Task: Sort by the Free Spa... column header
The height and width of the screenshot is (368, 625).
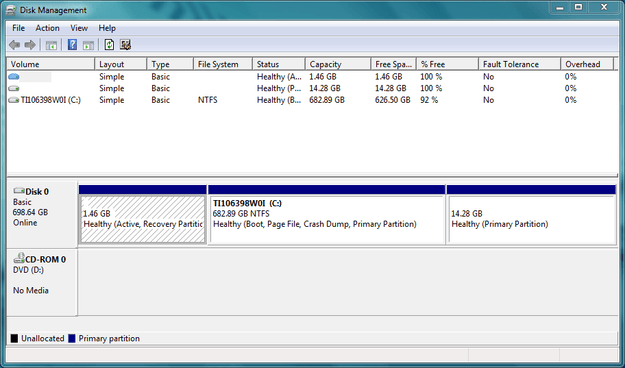Action: pos(394,64)
